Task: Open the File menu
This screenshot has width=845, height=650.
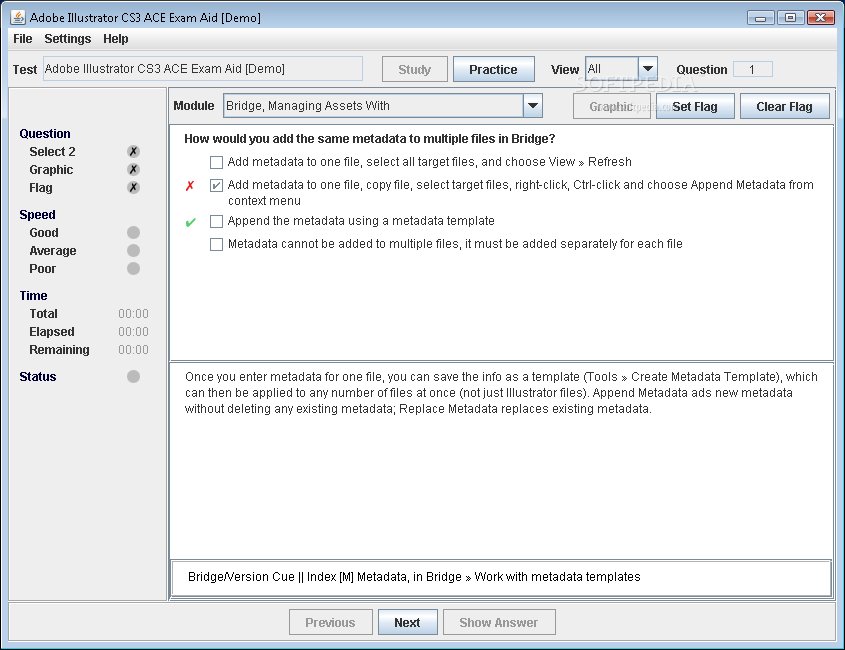Action: tap(23, 39)
